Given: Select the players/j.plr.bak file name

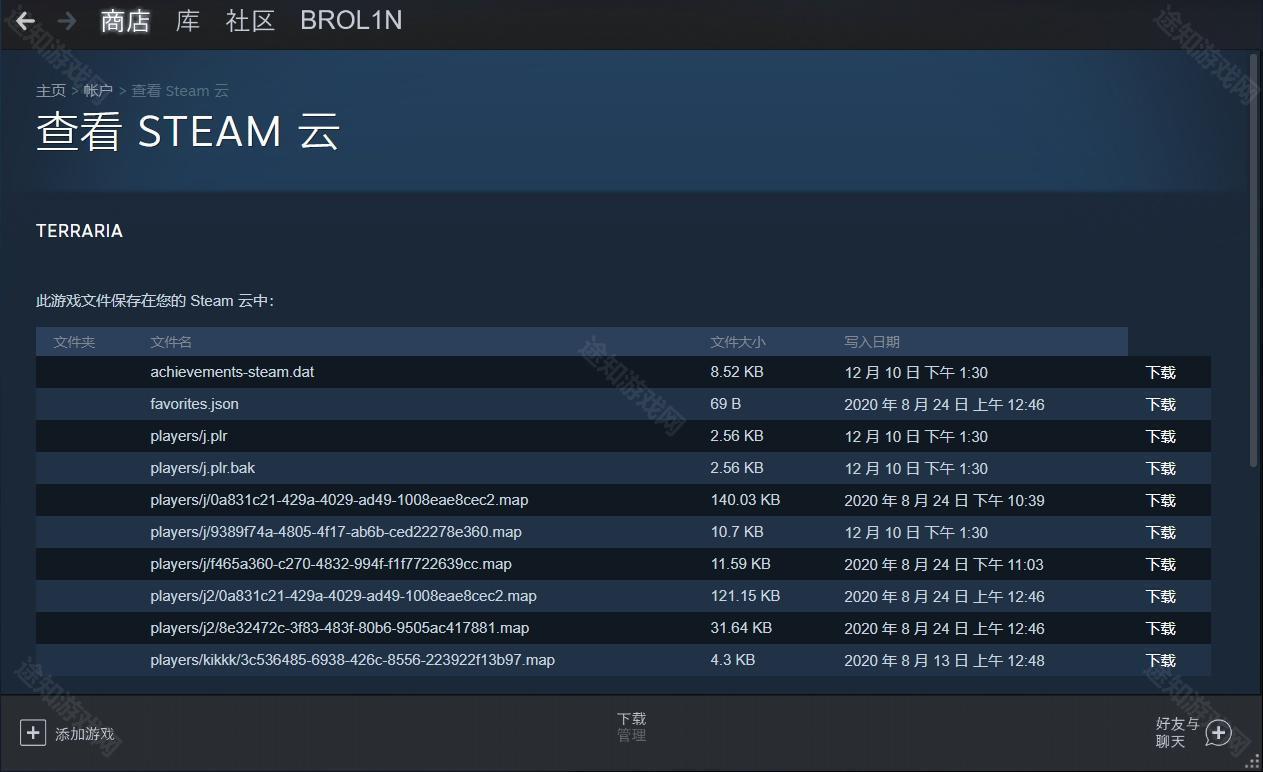Looking at the screenshot, I should (x=203, y=468).
